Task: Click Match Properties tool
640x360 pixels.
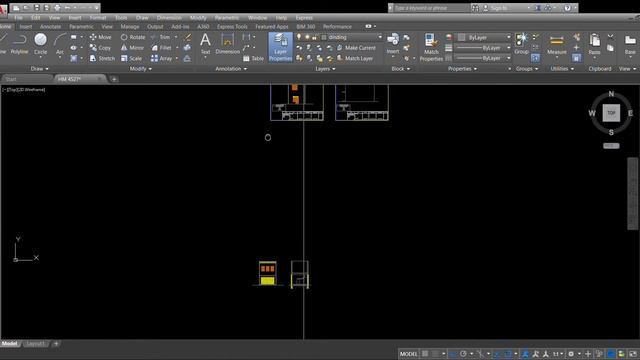Action: click(431, 47)
